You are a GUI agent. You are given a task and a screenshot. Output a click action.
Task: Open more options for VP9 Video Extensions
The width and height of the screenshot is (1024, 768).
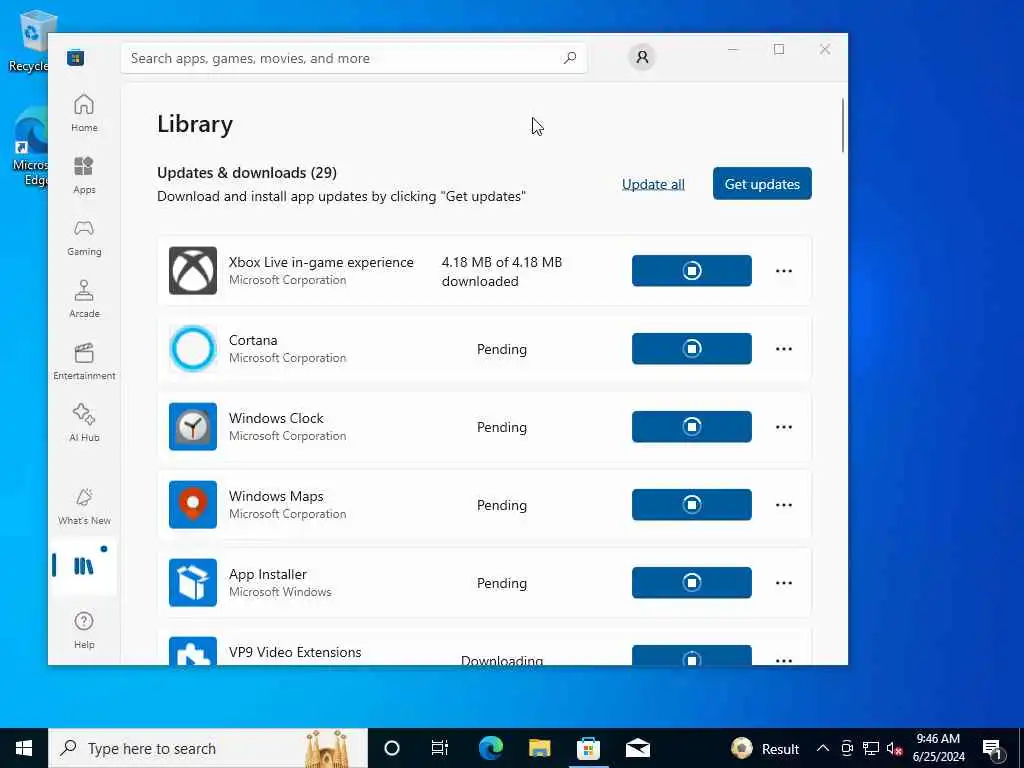[x=784, y=660]
